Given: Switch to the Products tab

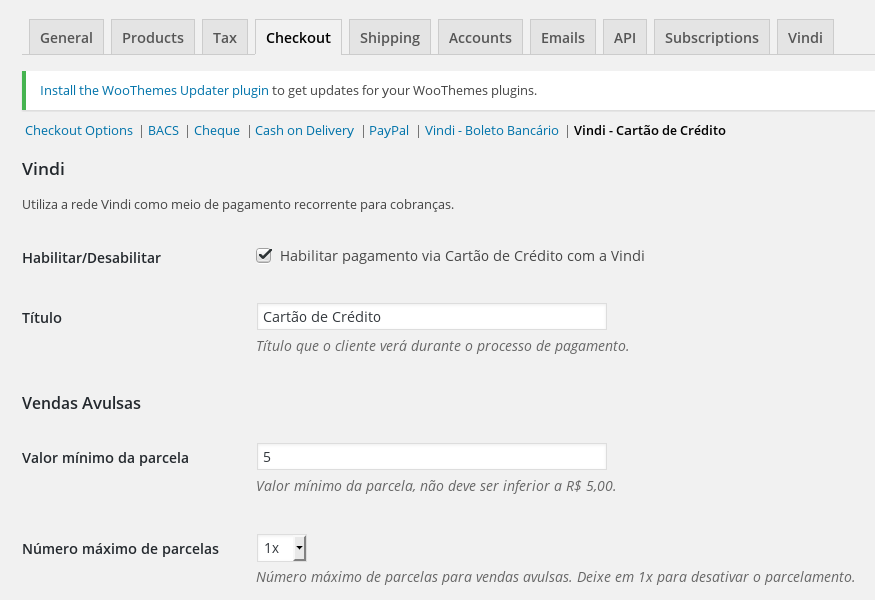Looking at the screenshot, I should [x=153, y=37].
